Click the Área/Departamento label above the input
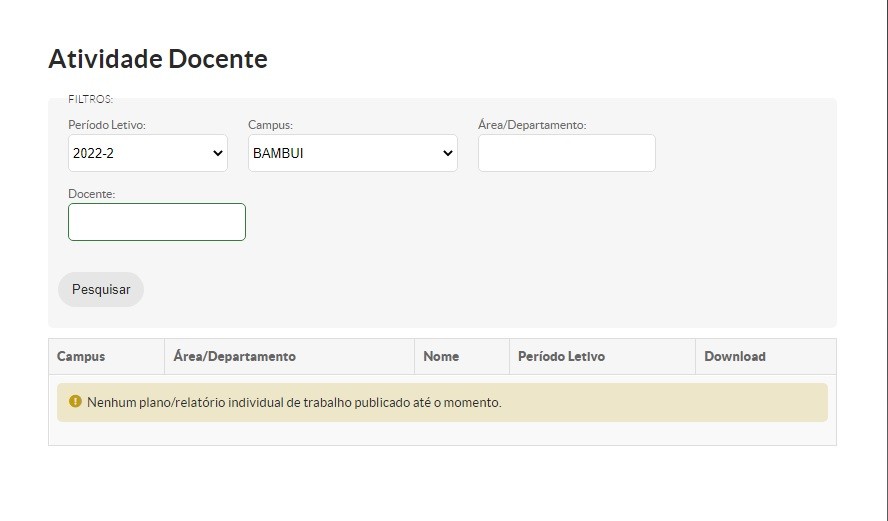Viewport: 888px width, 521px height. [532, 125]
